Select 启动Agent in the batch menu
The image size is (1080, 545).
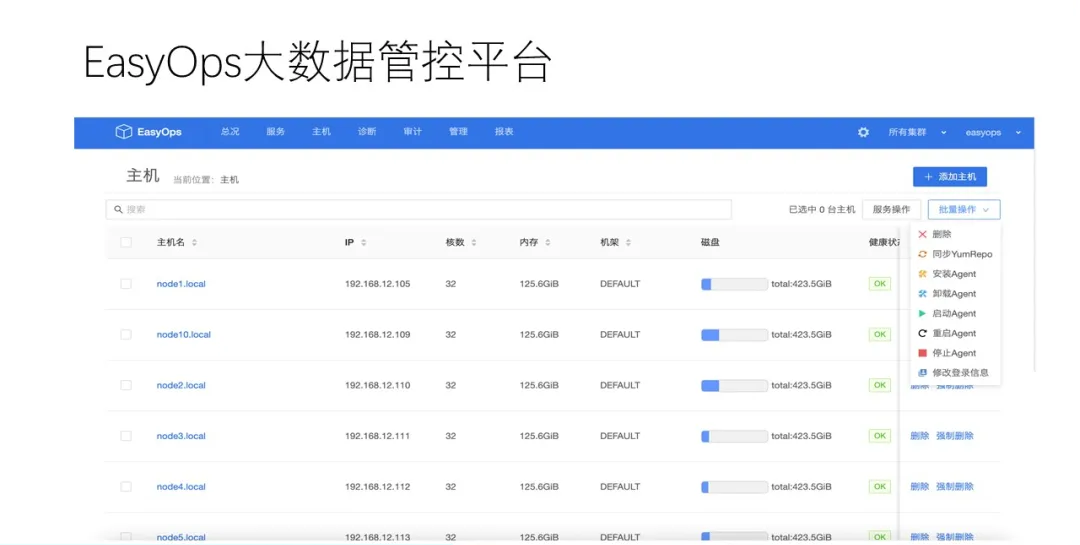click(955, 313)
